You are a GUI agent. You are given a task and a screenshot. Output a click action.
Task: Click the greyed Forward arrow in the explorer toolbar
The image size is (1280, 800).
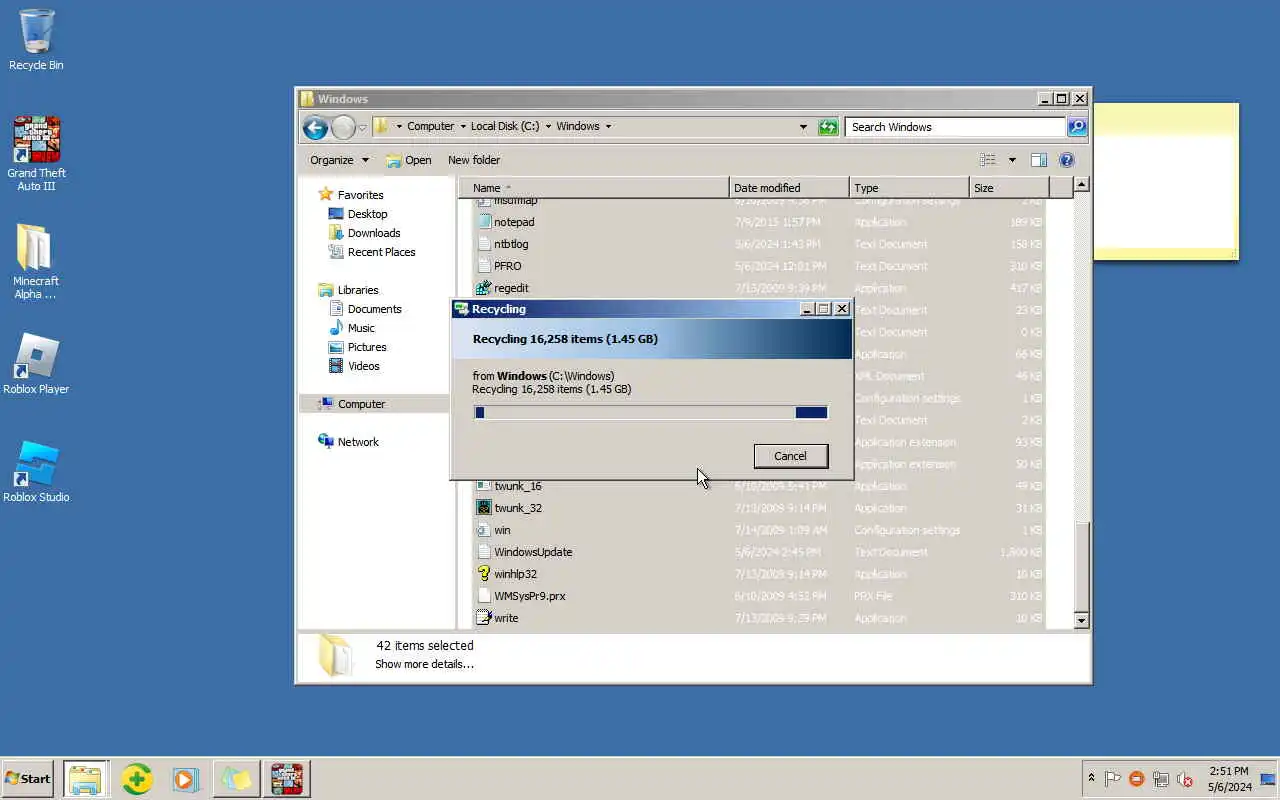[x=343, y=127]
